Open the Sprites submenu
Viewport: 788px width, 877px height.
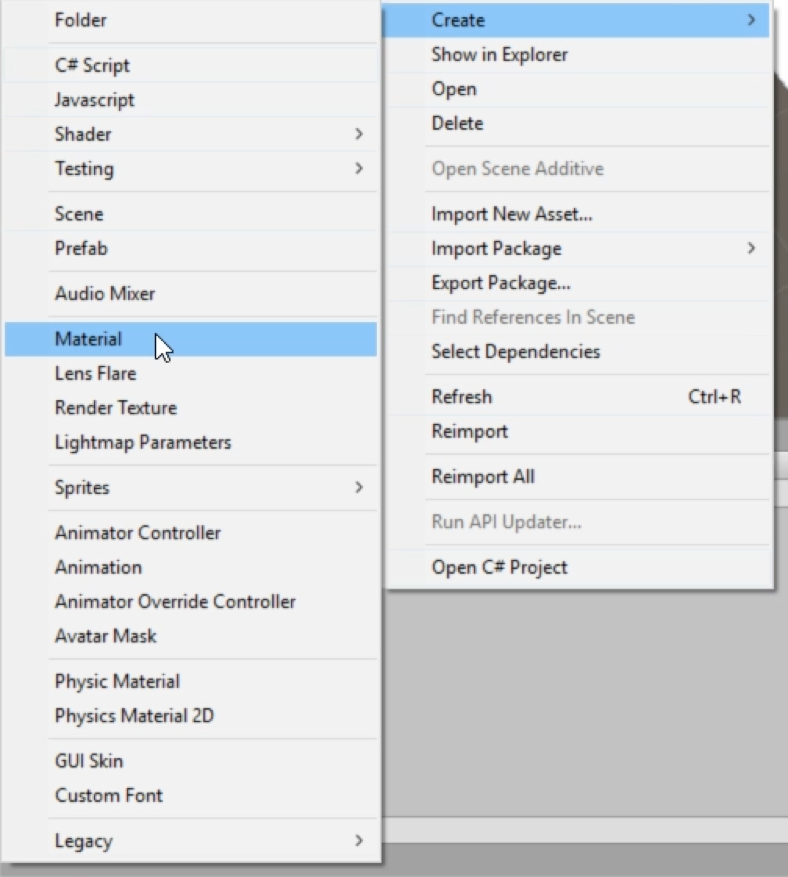(191, 488)
